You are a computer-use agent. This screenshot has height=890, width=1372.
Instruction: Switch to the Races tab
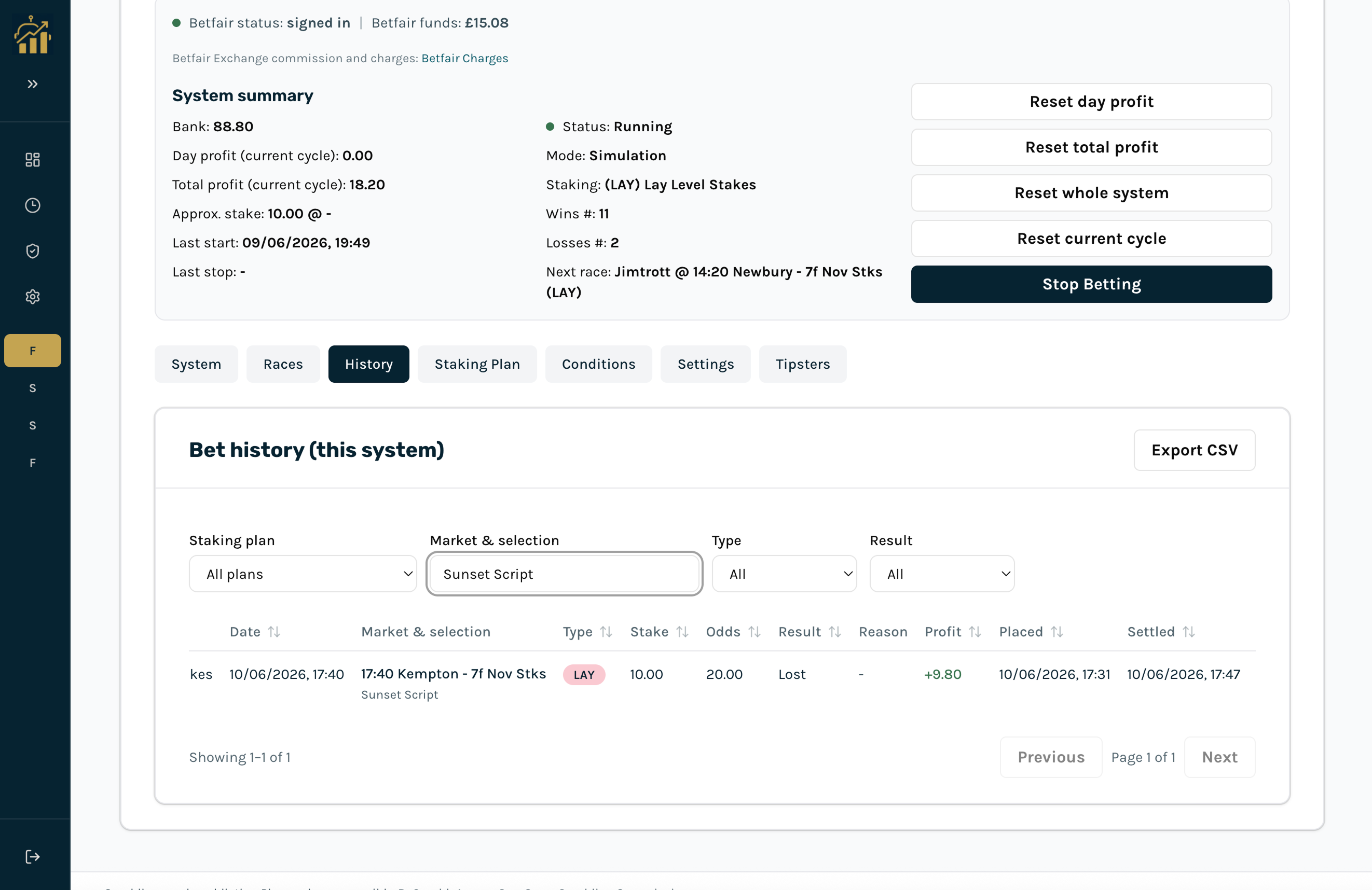(283, 364)
